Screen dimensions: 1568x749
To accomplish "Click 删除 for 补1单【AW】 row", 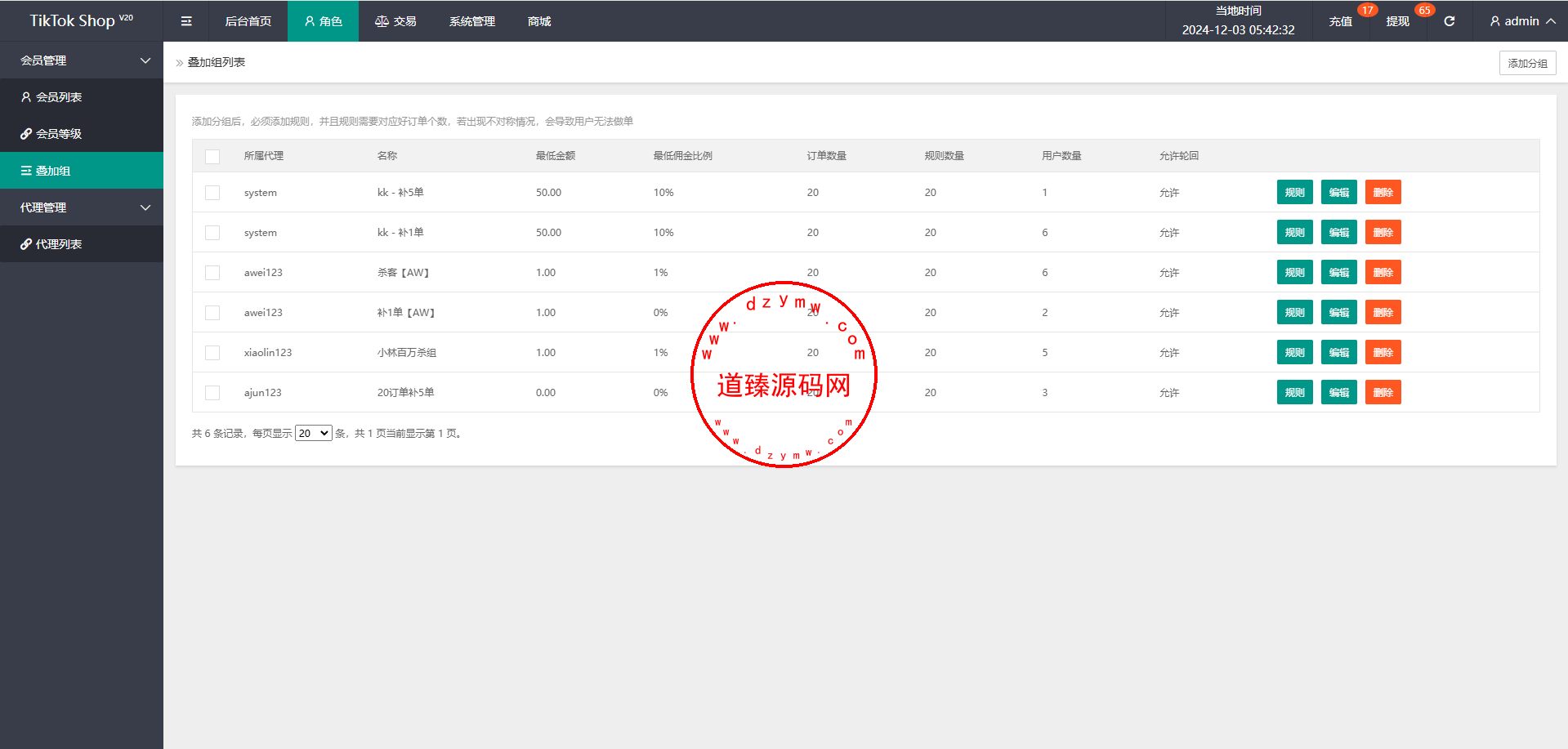I will click(1383, 313).
